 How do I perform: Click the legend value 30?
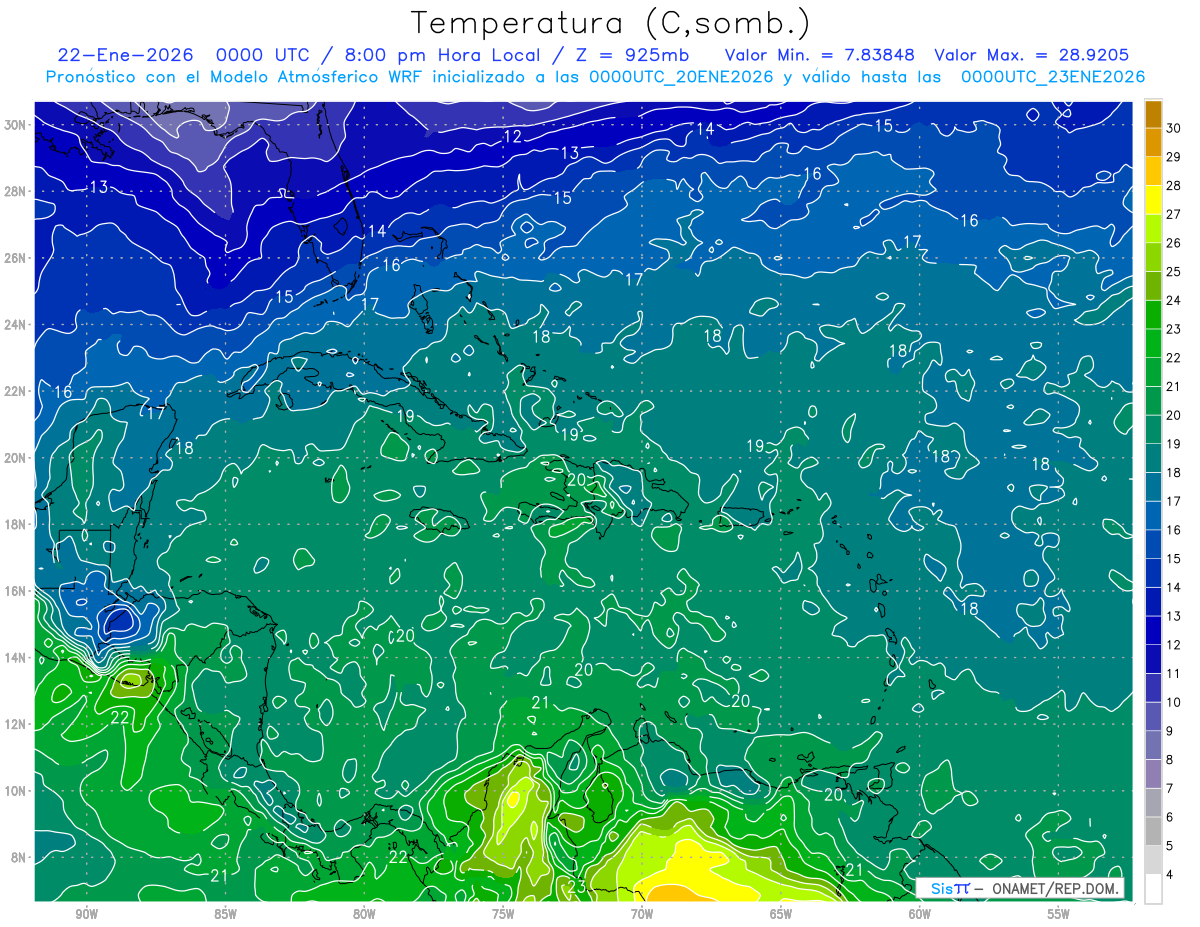[x=1174, y=128]
